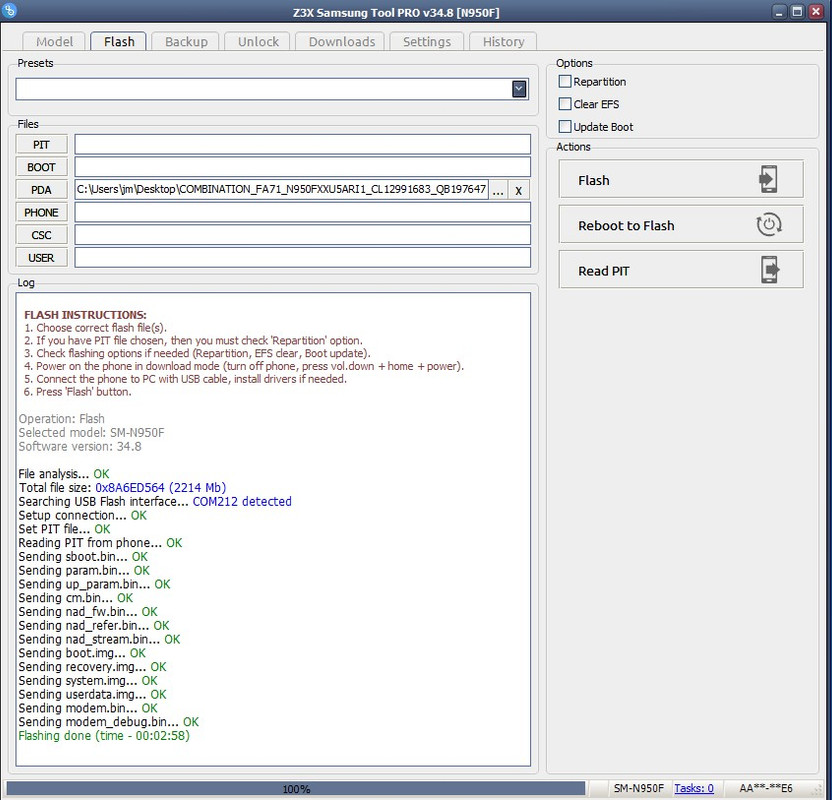This screenshot has width=832, height=800.
Task: Click the 'COM212 detected' log text
Action: 242,501
